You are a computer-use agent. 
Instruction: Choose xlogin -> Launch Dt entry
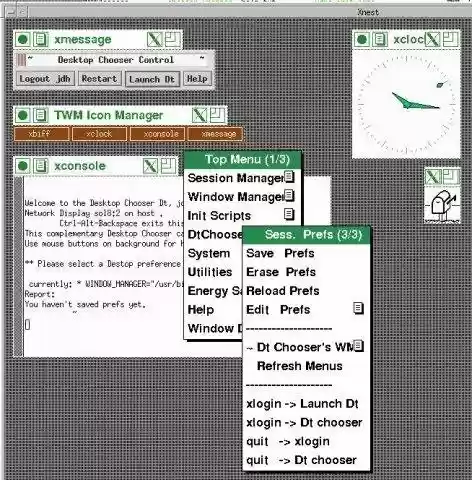(307, 404)
